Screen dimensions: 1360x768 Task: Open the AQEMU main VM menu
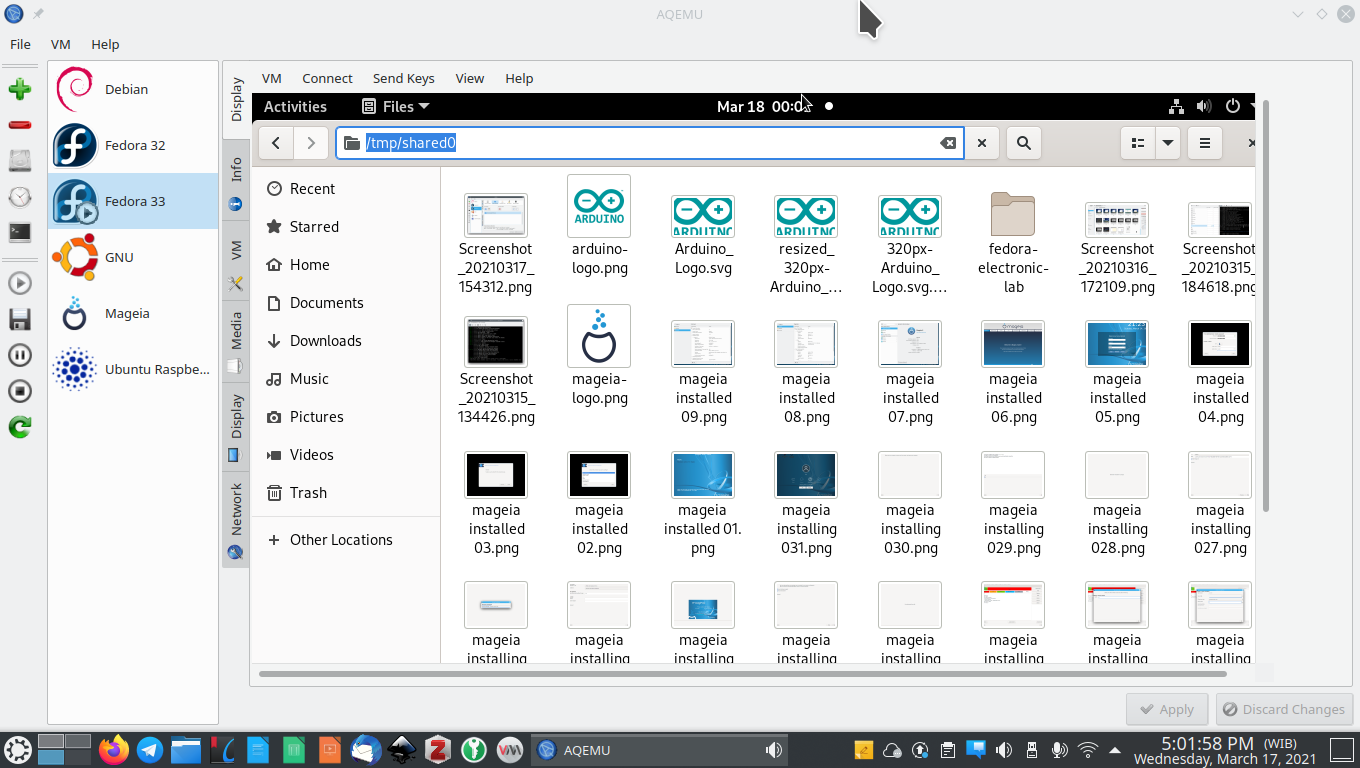(x=61, y=44)
